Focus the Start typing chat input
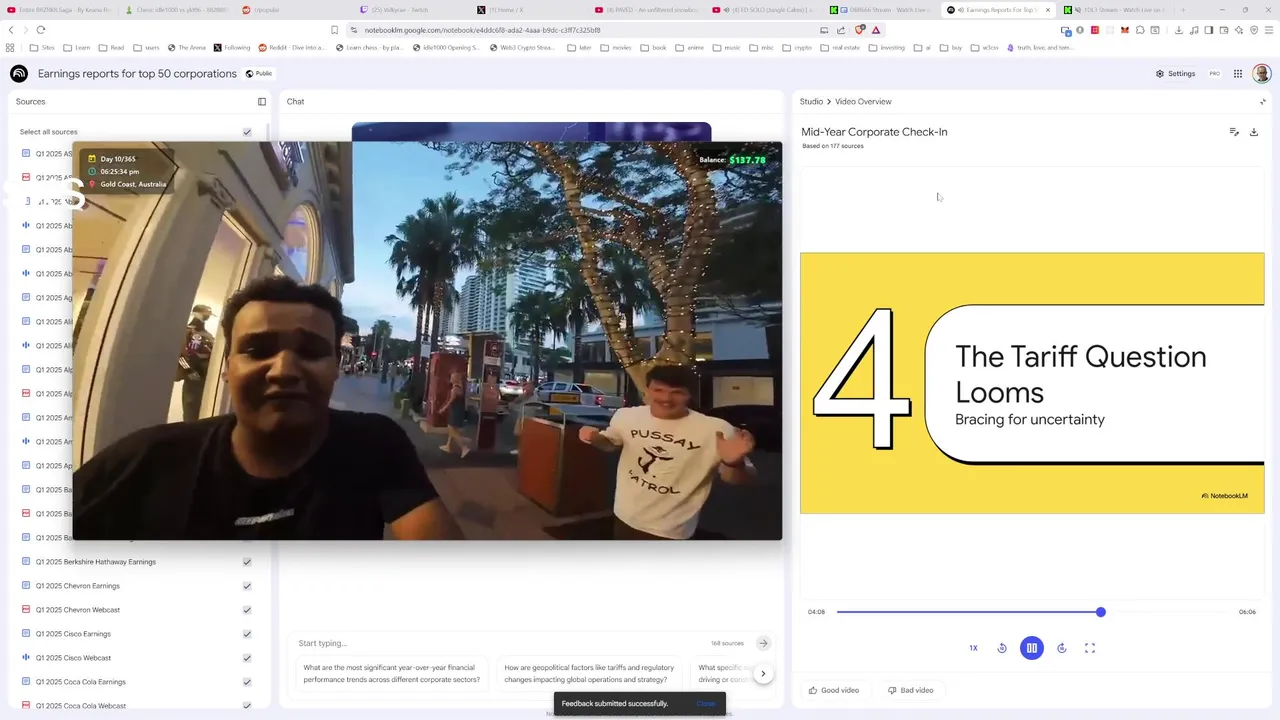1280x720 pixels. [500, 643]
